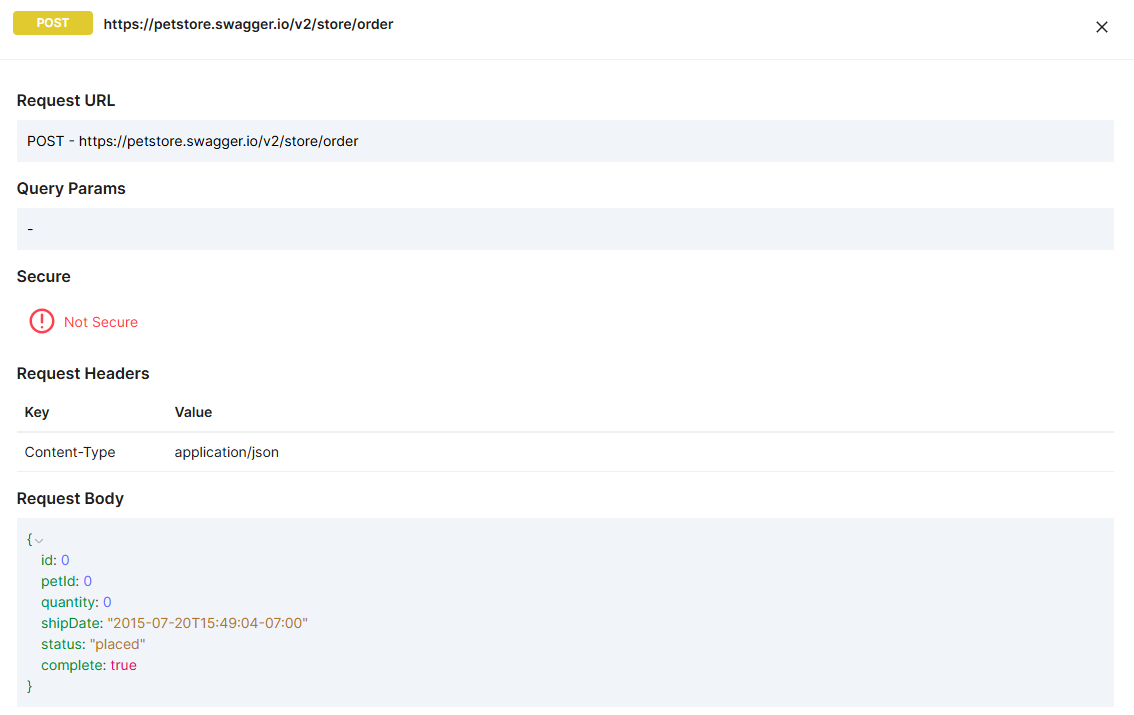The image size is (1134, 715).
Task: Select the Content-Type header key
Action: 70,452
